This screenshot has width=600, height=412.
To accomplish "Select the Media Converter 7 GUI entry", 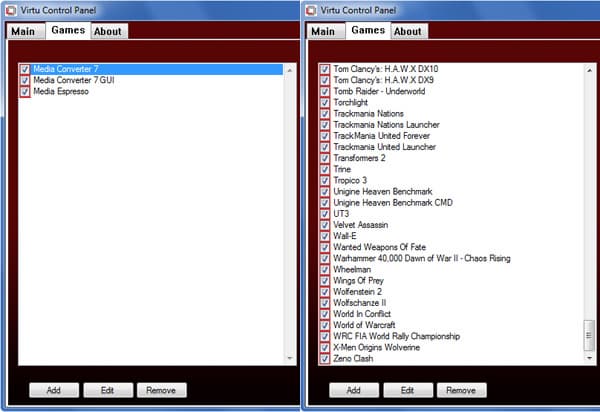I will coord(74,80).
